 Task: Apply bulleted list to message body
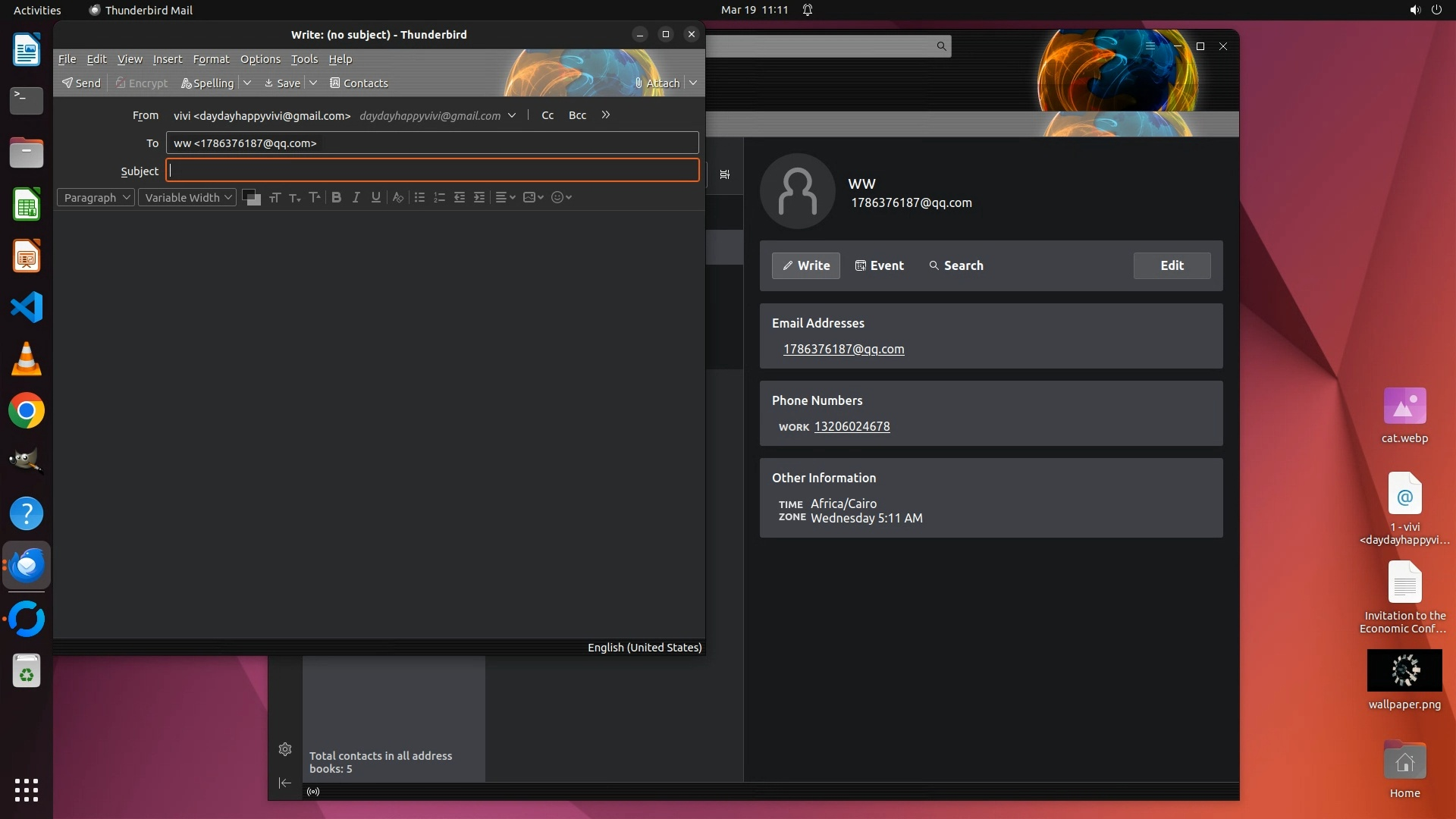tap(419, 197)
